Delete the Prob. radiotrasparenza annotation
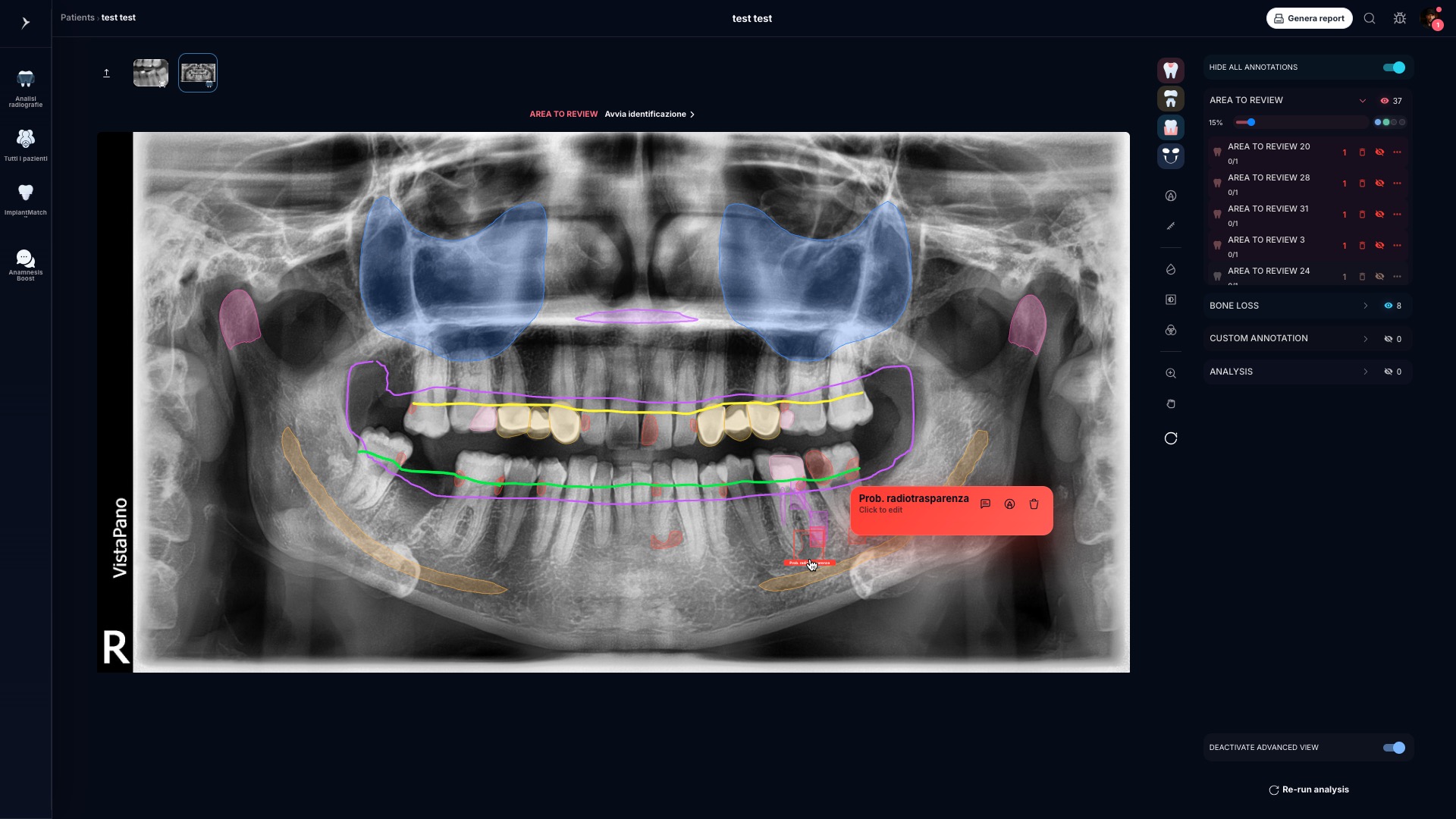The width and height of the screenshot is (1456, 819). [x=1034, y=504]
